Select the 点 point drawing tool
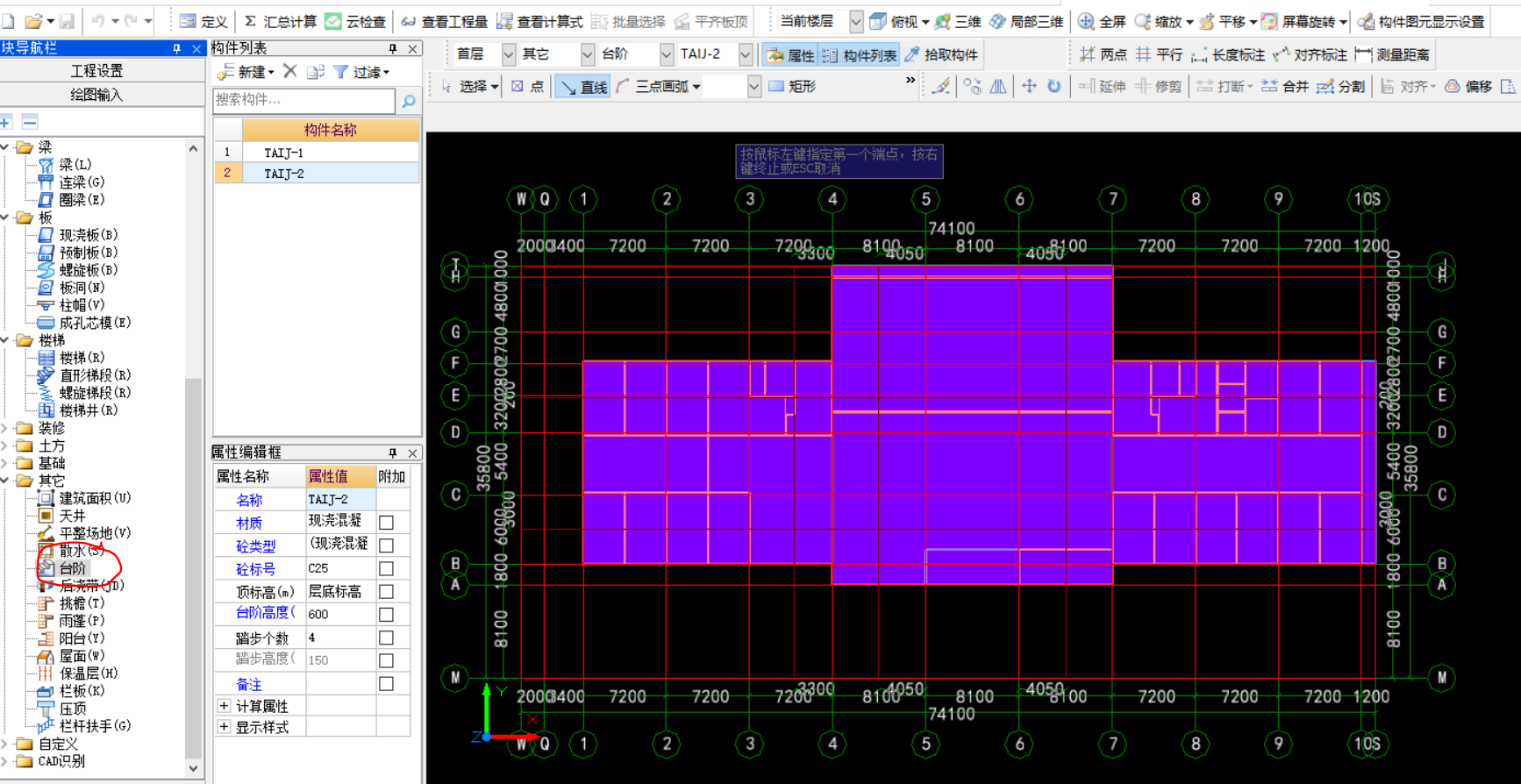 click(527, 86)
